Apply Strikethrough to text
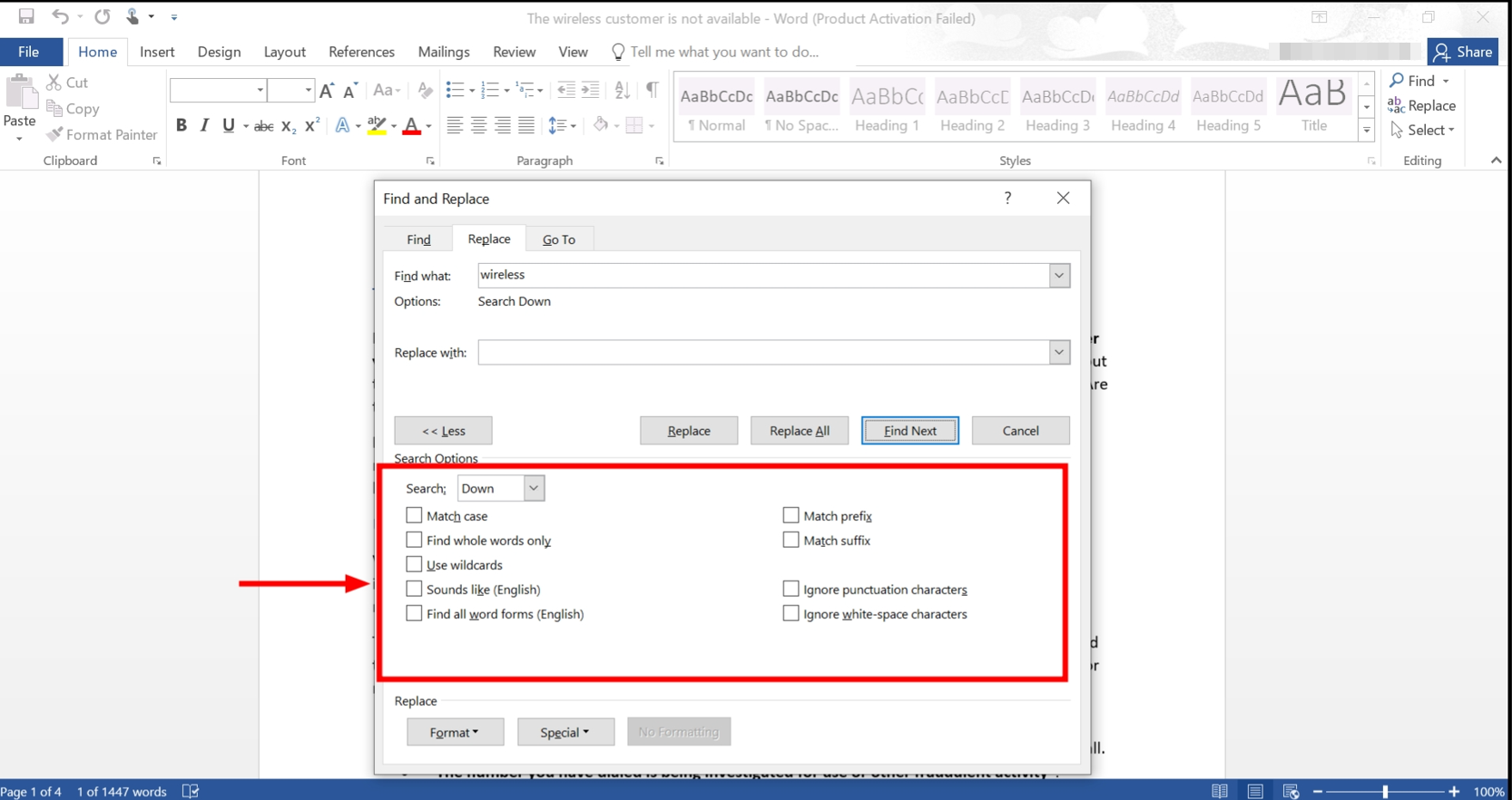 click(264, 126)
